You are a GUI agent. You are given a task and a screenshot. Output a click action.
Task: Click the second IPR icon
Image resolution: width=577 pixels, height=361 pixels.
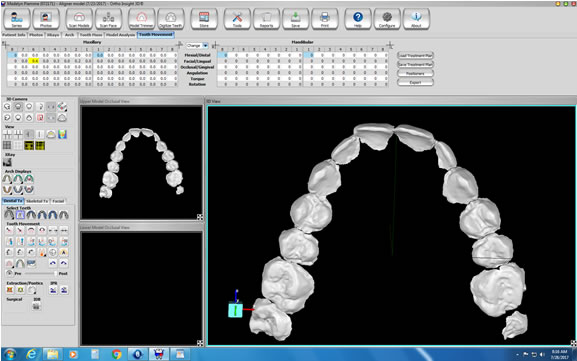(64, 290)
